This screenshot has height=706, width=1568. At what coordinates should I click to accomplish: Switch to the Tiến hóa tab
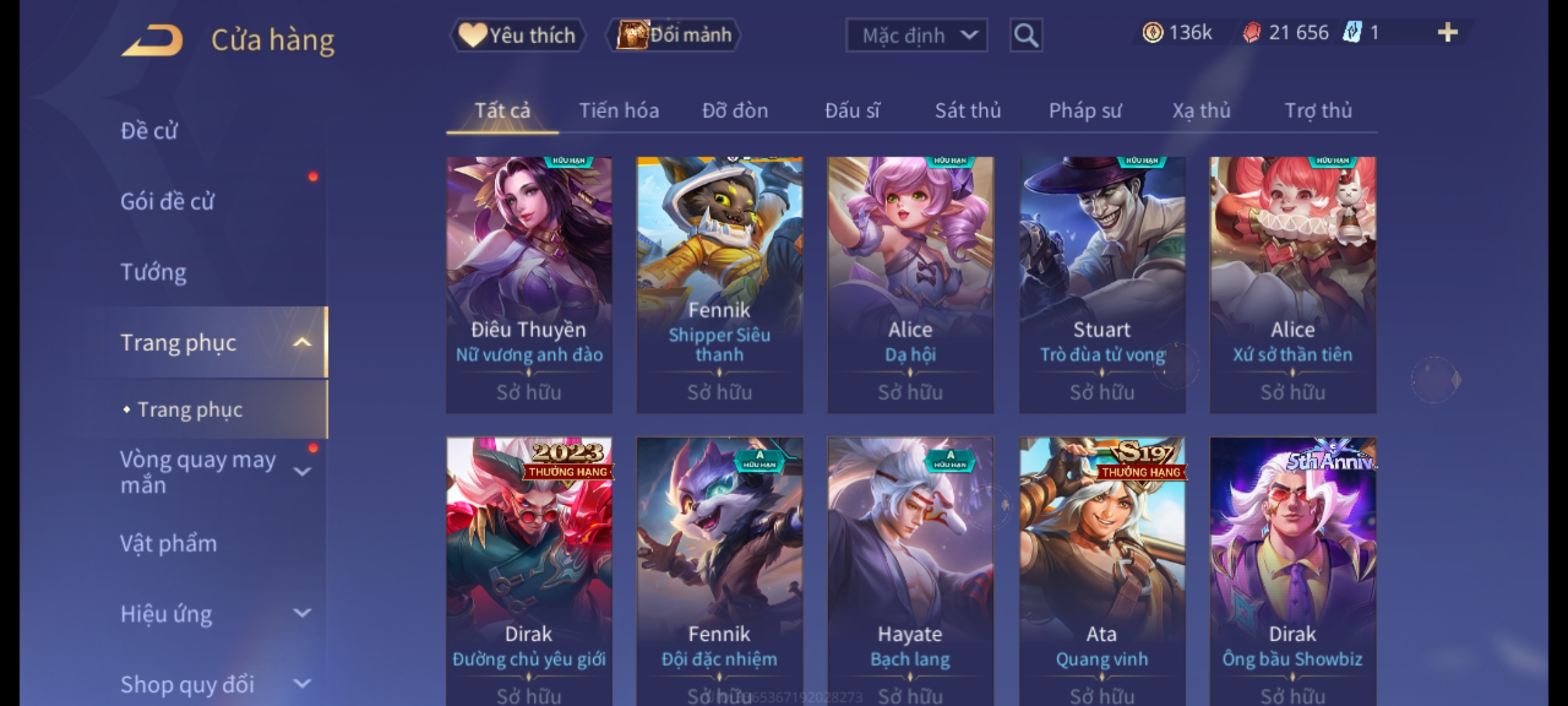tap(619, 110)
